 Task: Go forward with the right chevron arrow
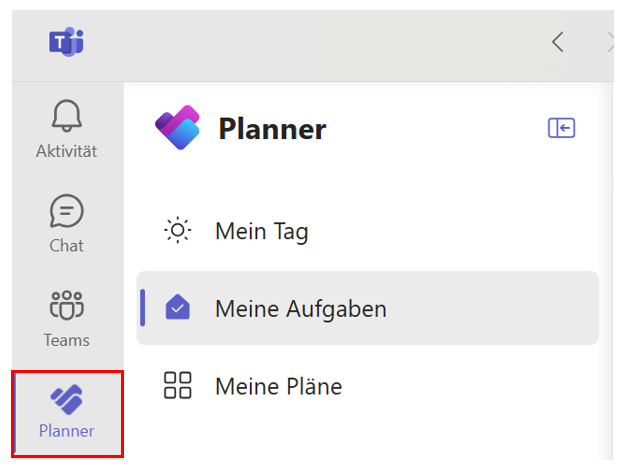click(611, 42)
